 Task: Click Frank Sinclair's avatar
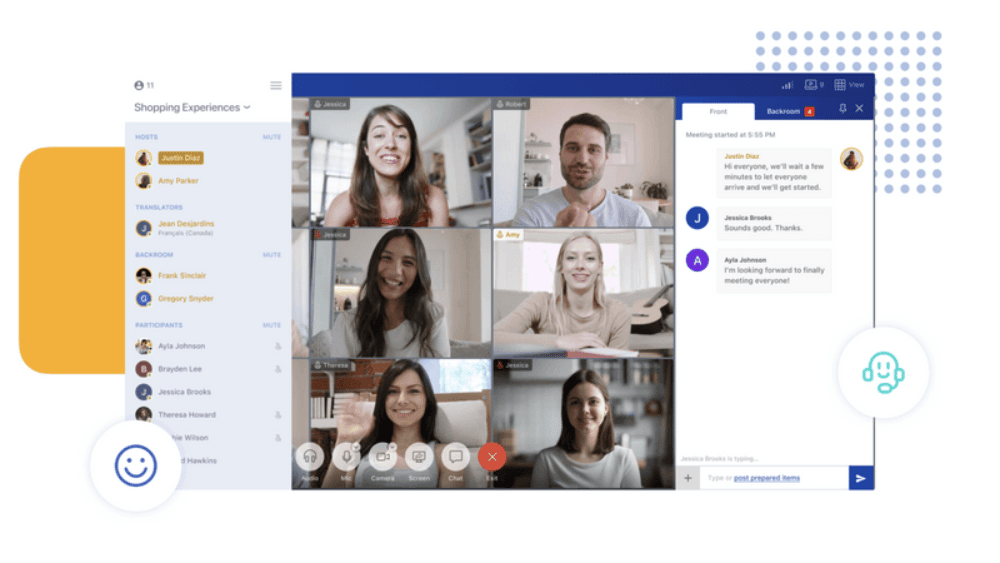pos(143,276)
